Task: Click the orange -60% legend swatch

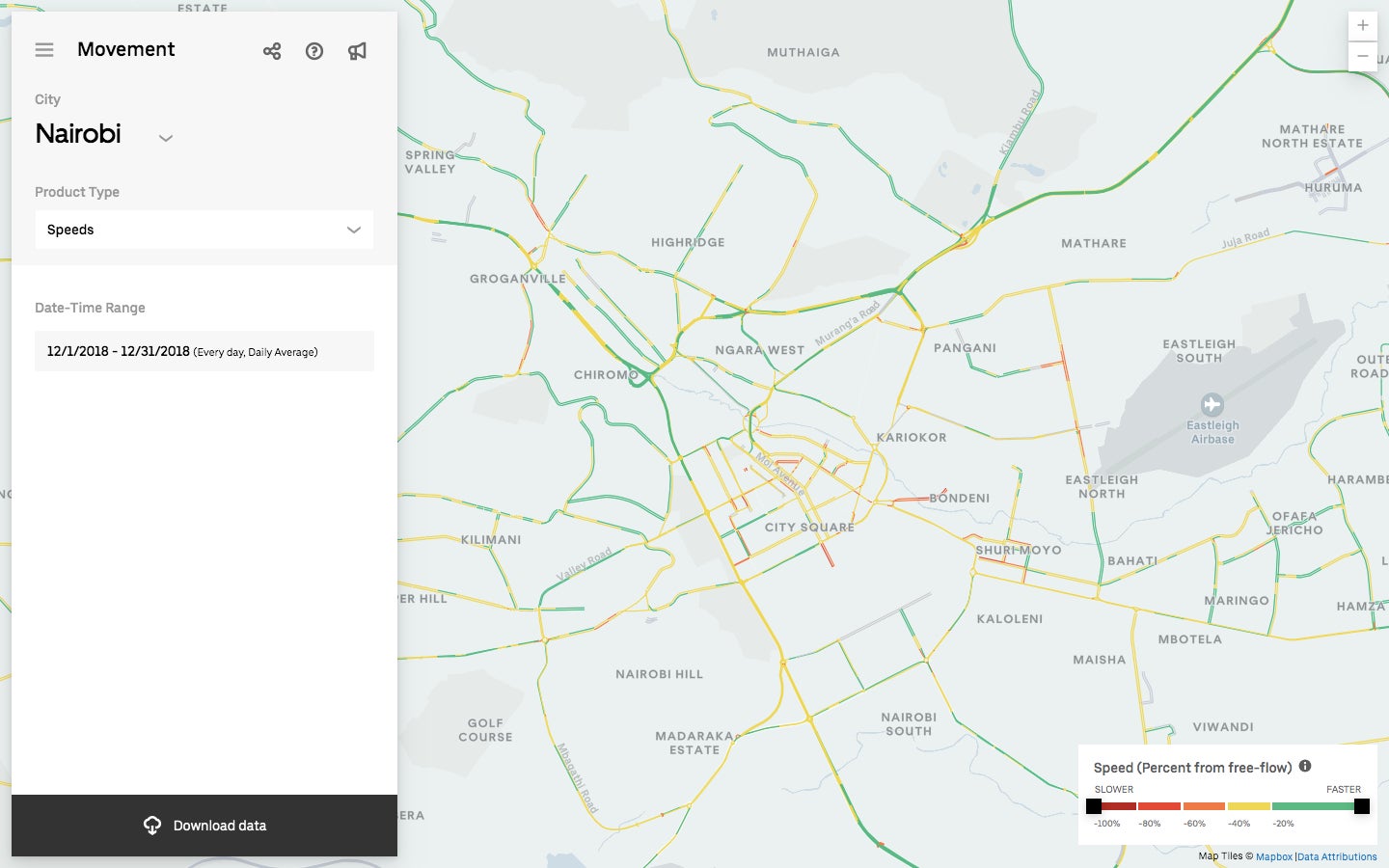Action: tap(1204, 806)
